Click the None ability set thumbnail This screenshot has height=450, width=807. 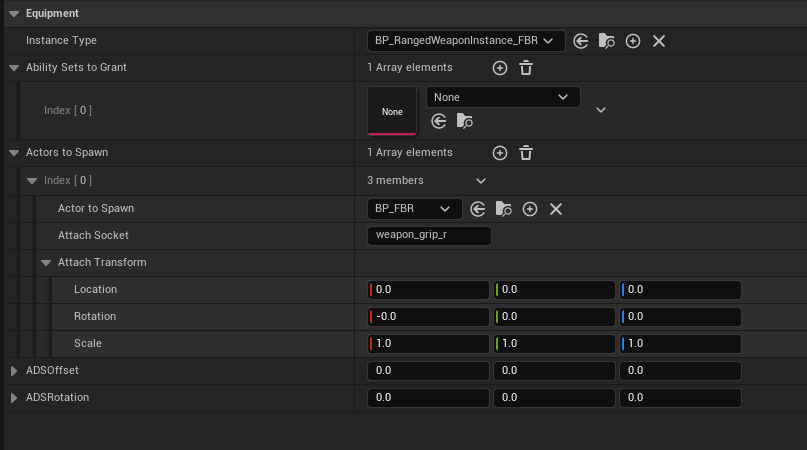click(392, 111)
